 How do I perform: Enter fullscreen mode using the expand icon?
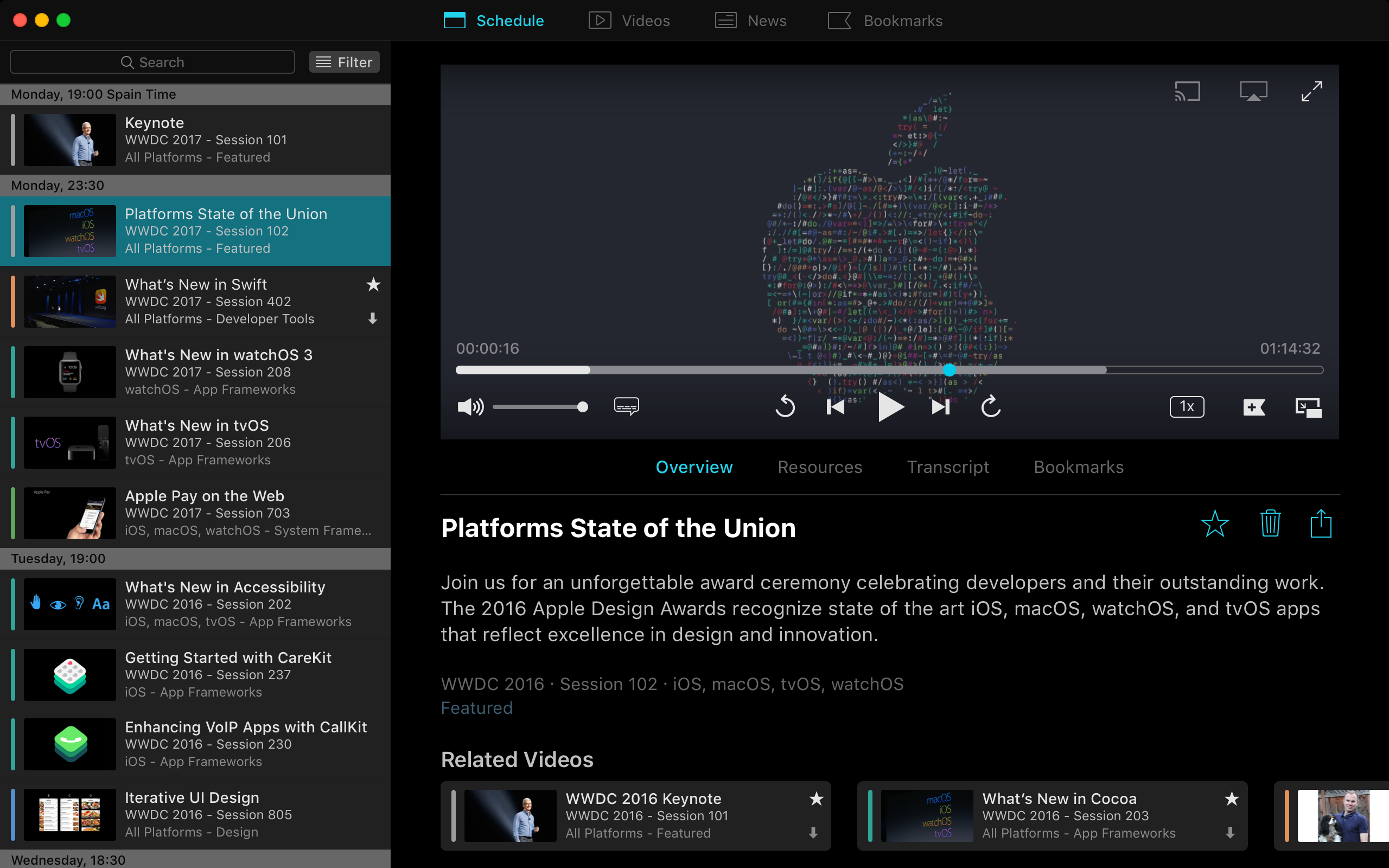[1311, 91]
